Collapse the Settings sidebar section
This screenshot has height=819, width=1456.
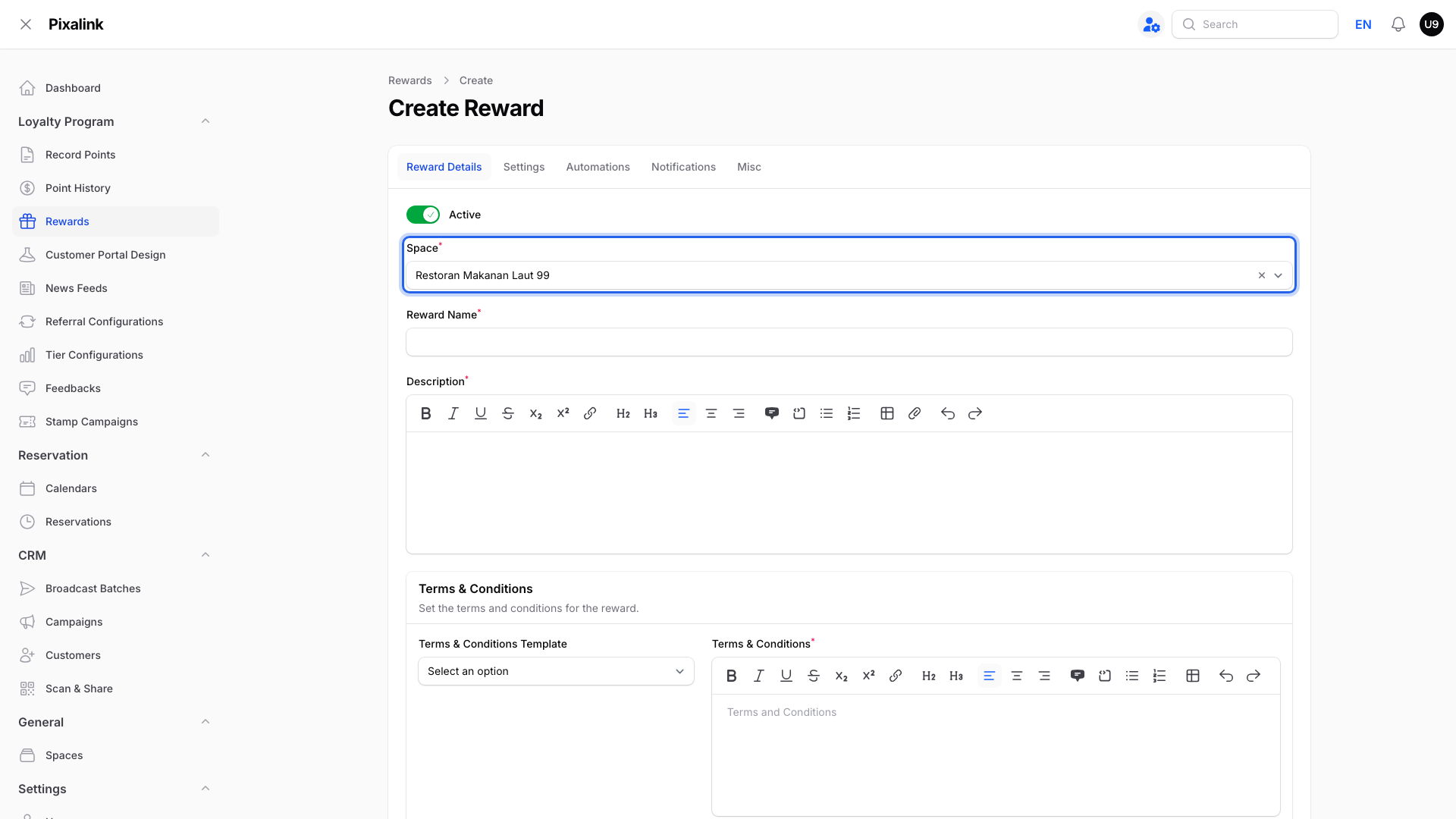tap(206, 789)
